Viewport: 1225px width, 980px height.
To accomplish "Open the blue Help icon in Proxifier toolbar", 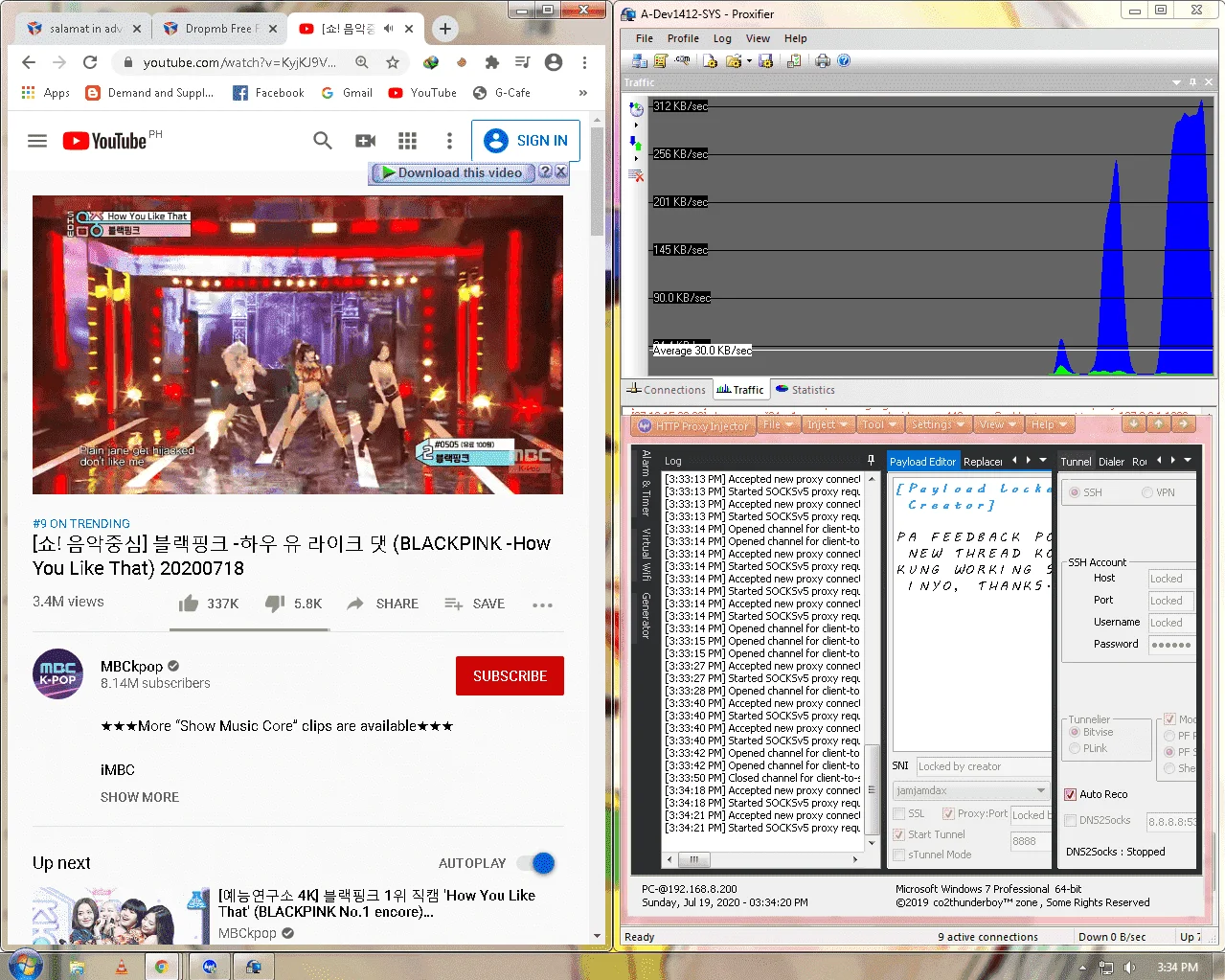I will coord(844,60).
